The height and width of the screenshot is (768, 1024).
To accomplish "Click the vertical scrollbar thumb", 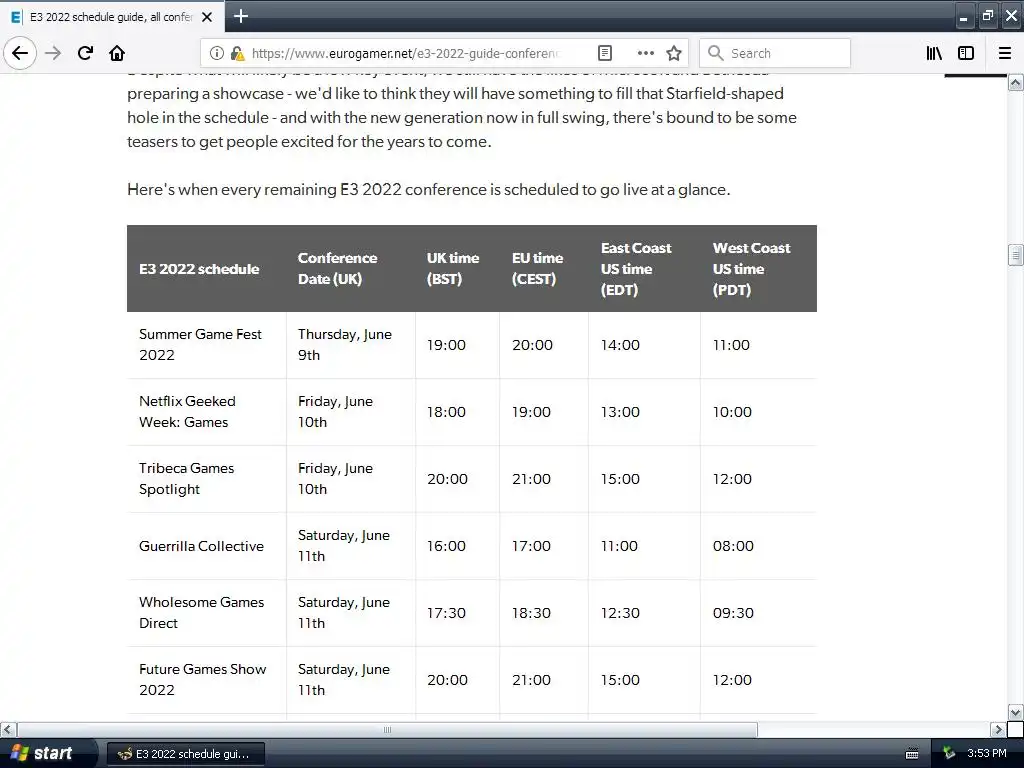I will [x=1015, y=255].
